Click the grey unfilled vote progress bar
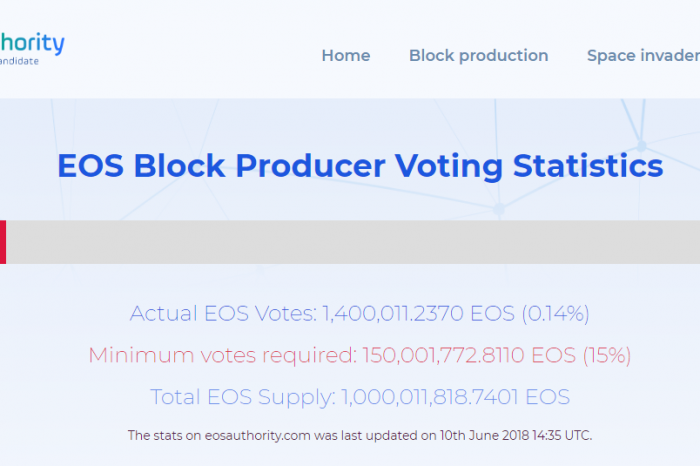 pos(353,242)
